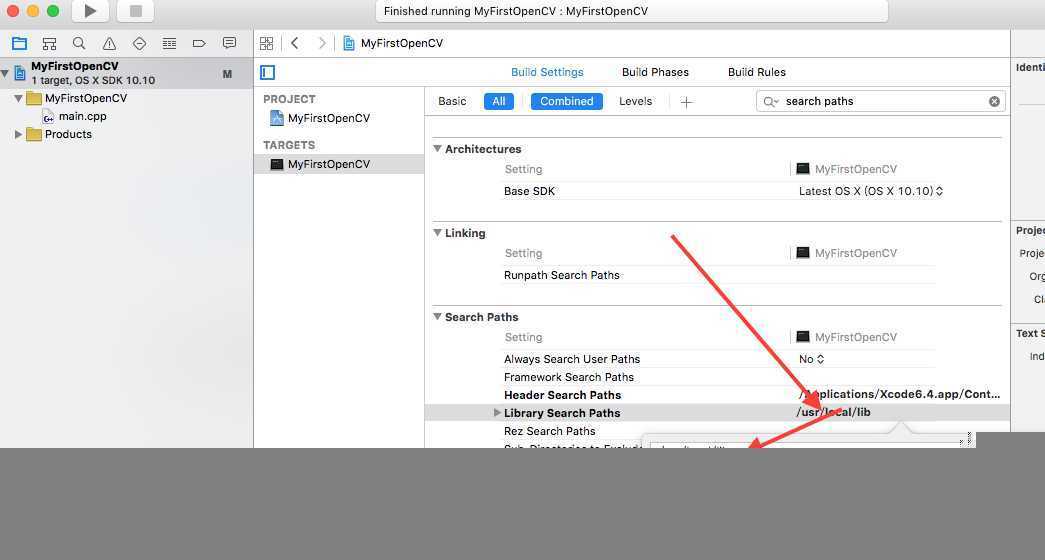This screenshot has width=1045, height=560.
Task: Collapse the Search Paths section
Action: click(438, 317)
